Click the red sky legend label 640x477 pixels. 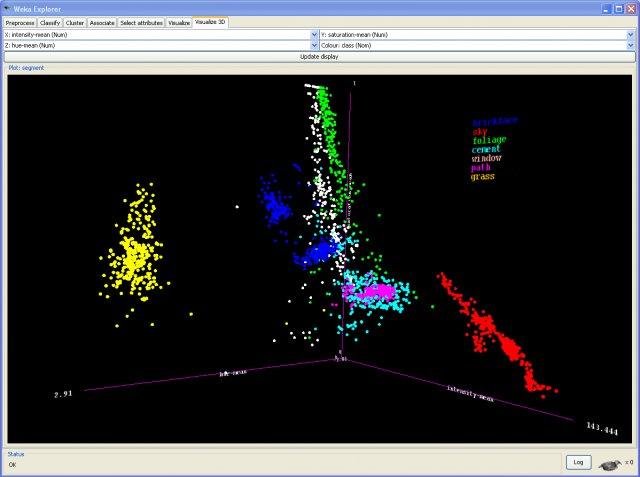480,131
